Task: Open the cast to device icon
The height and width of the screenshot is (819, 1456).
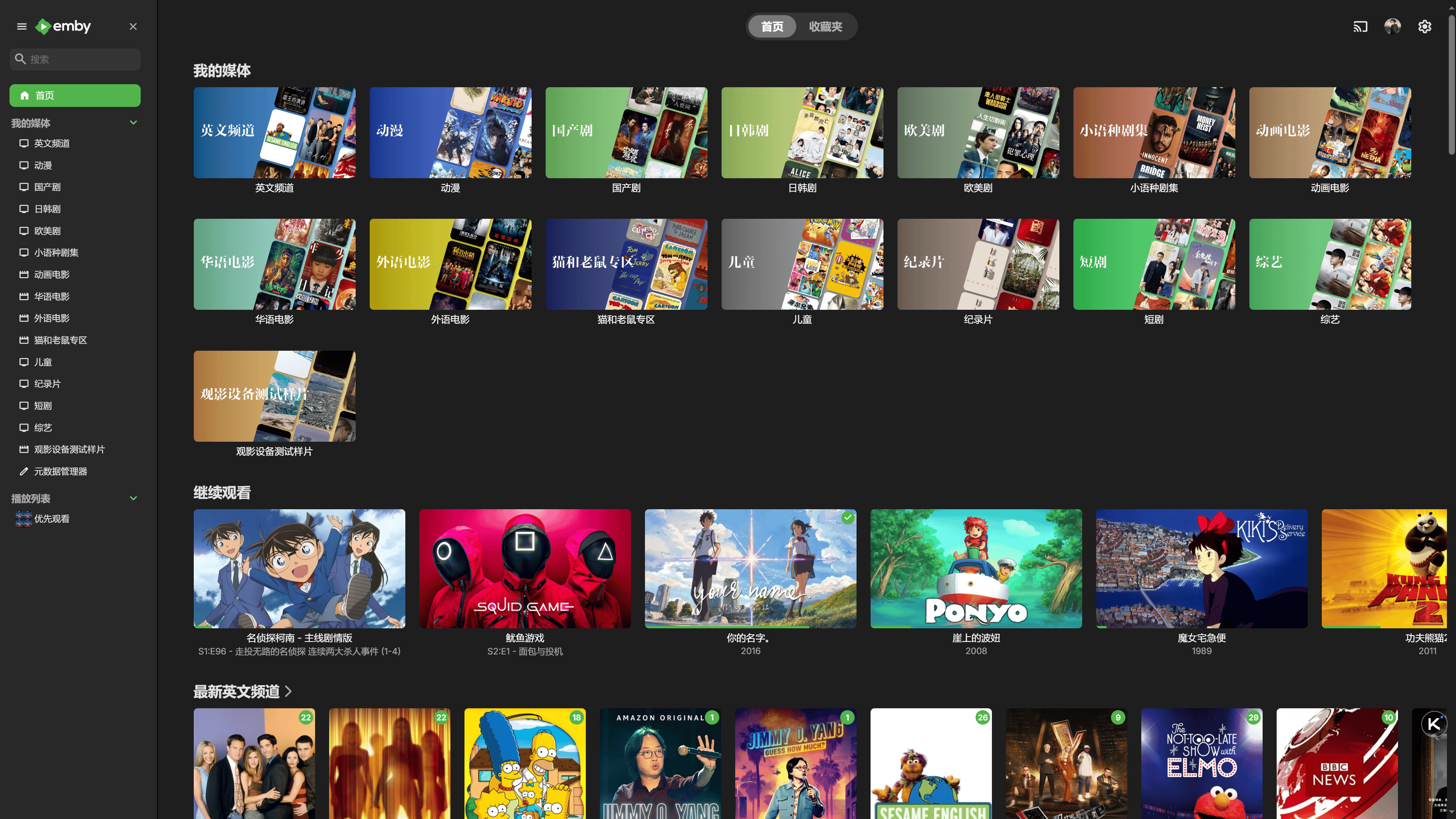Action: click(1360, 27)
